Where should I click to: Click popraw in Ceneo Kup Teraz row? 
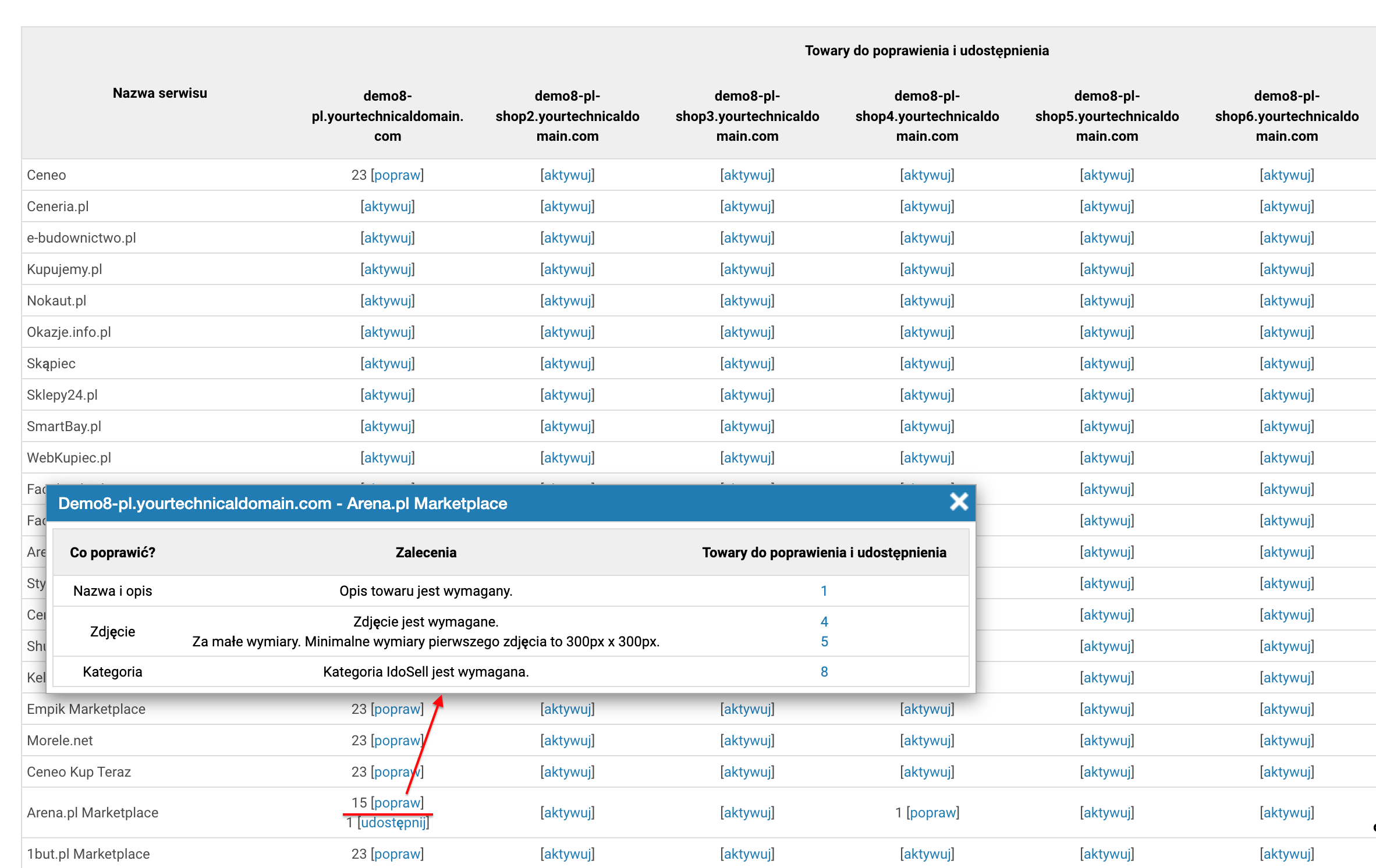[397, 772]
